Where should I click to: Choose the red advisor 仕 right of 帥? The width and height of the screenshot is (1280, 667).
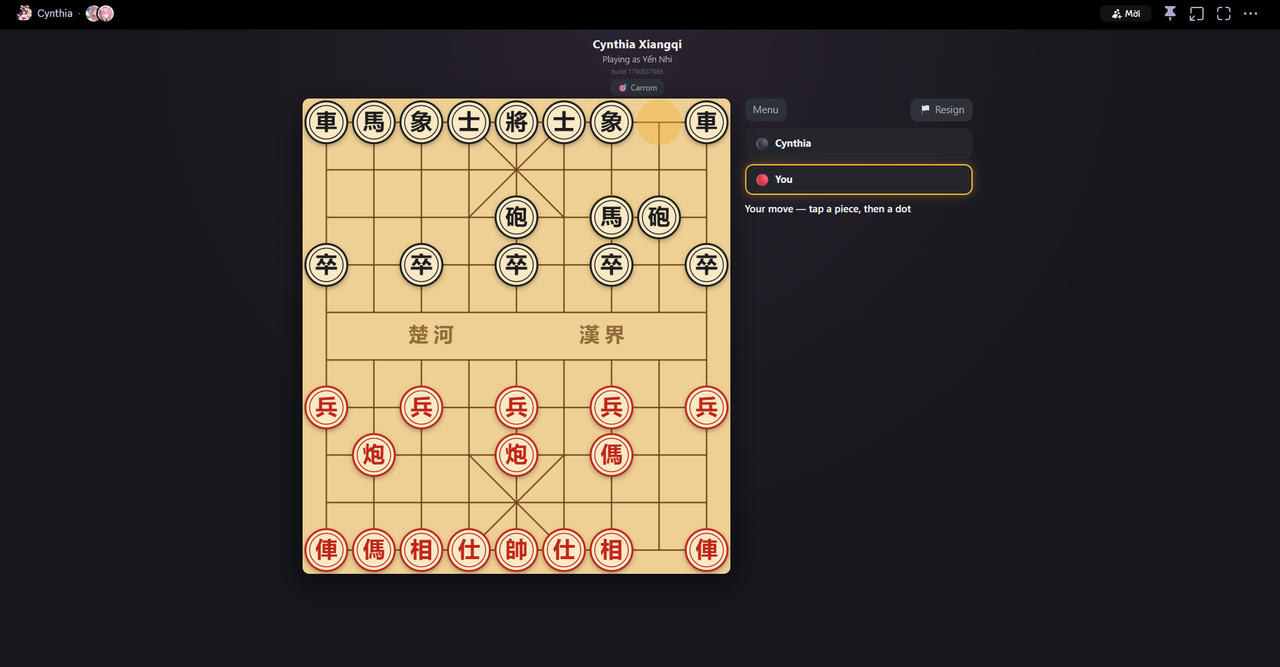564,550
